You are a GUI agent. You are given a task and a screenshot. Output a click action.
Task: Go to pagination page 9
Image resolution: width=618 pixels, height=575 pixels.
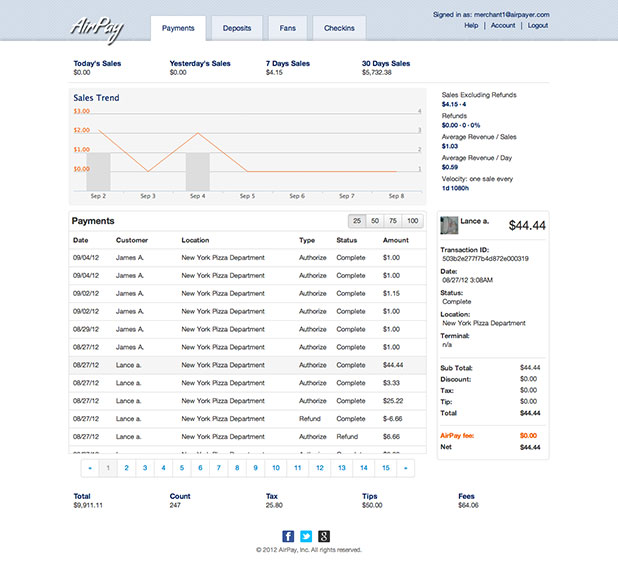tap(255, 468)
